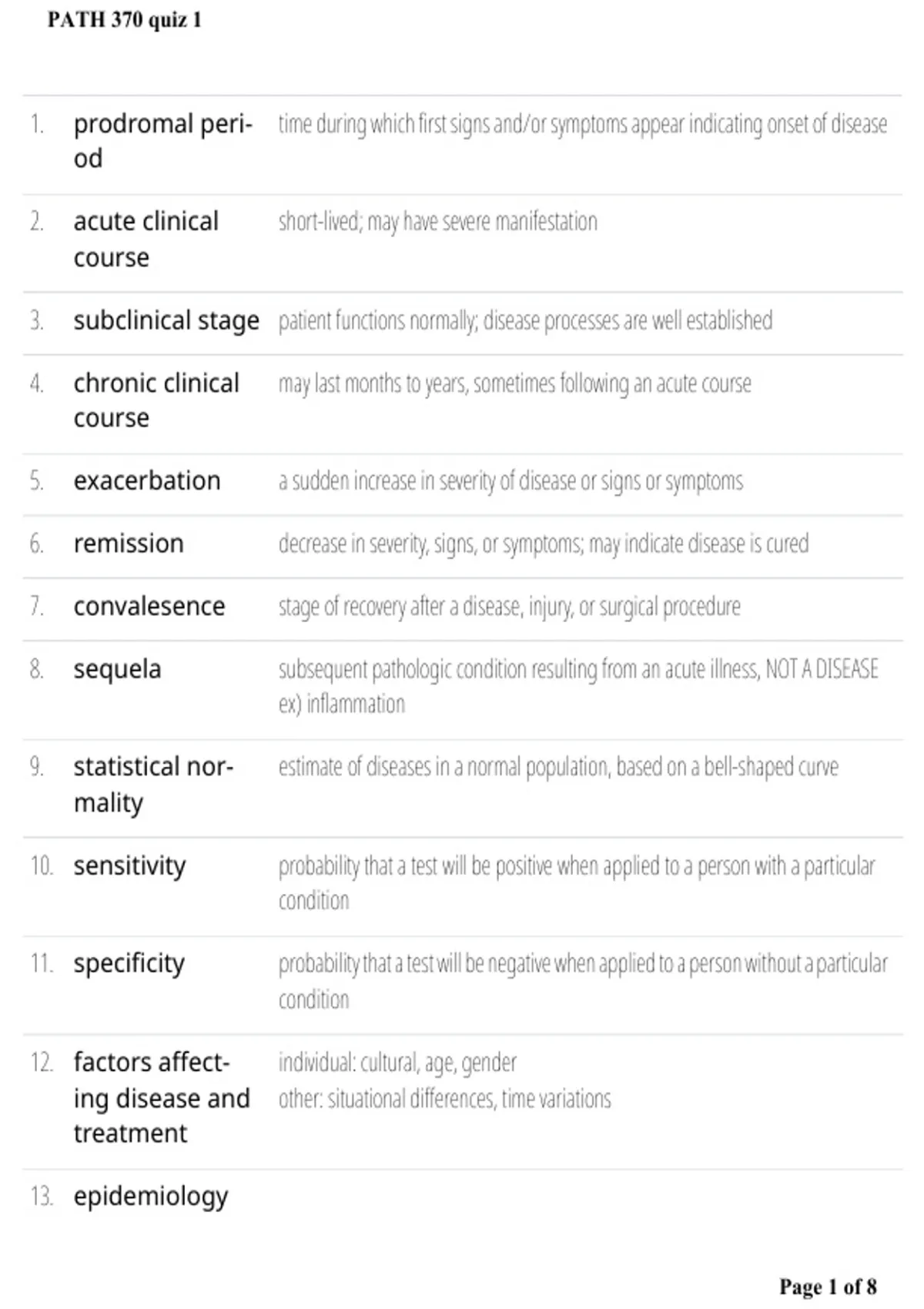
Task: Click definition 'short-lived; may have severe manifestation'
Action: pyautogui.click(x=438, y=223)
